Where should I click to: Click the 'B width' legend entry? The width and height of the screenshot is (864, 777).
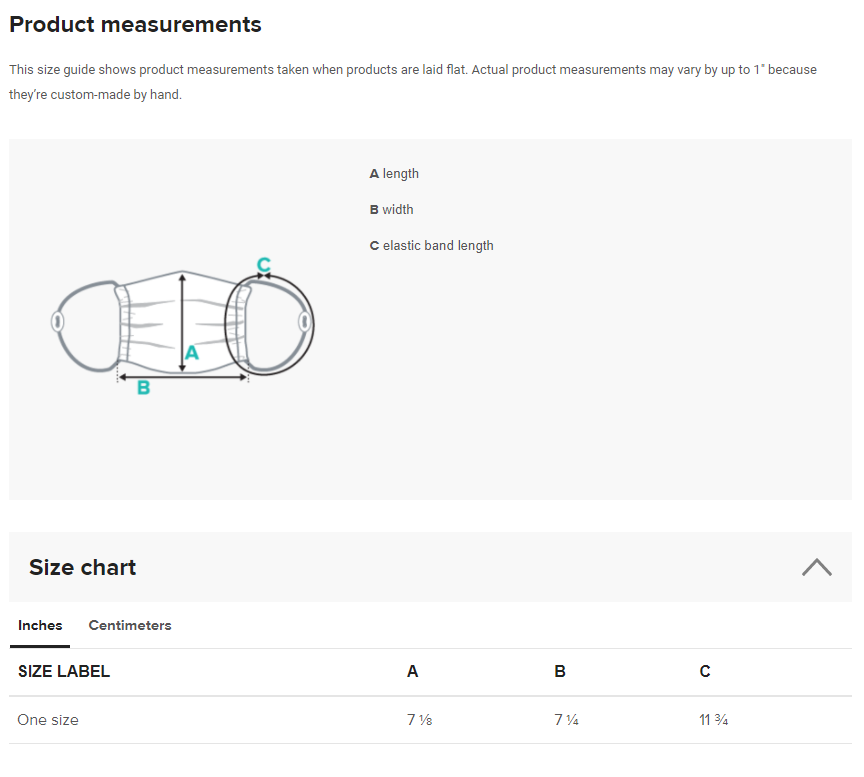[x=391, y=209]
